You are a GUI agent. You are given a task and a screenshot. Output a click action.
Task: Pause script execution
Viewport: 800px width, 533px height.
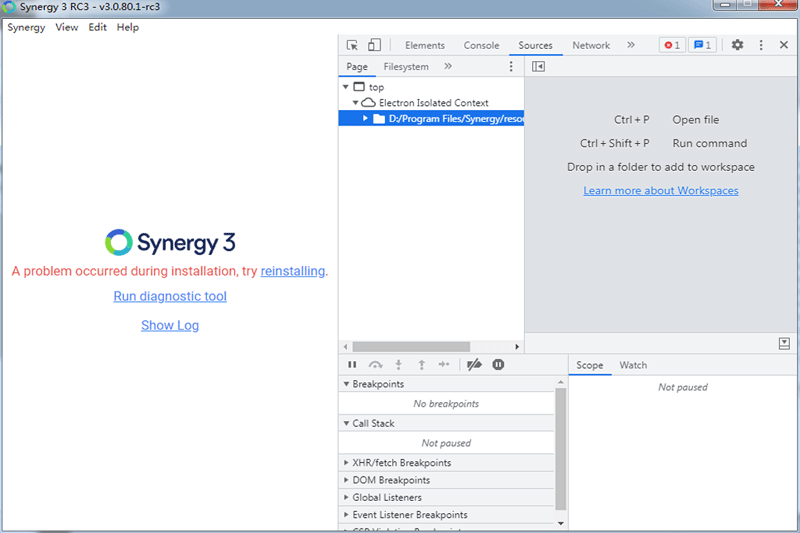tap(352, 364)
